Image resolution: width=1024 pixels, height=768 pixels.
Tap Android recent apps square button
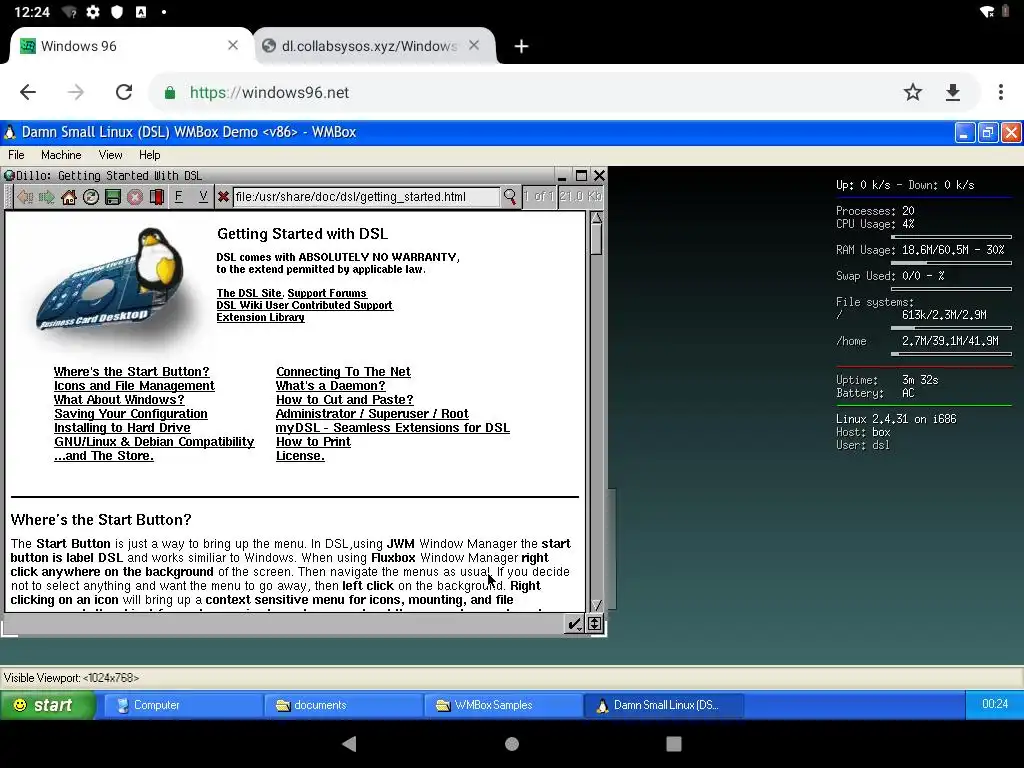[674, 744]
